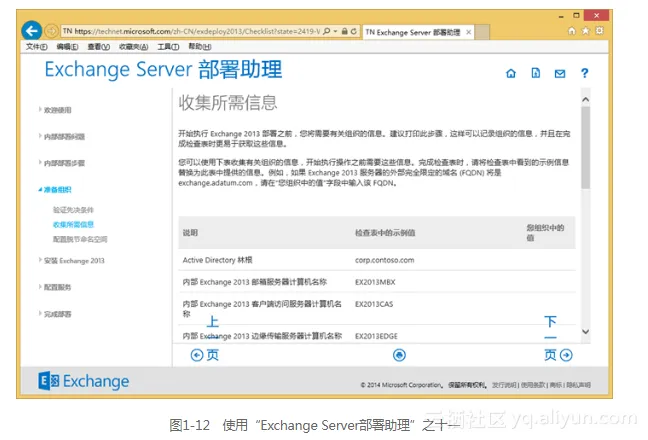Open the 文件(F) menu
The width and height of the screenshot is (648, 440).
pyautogui.click(x=36, y=47)
